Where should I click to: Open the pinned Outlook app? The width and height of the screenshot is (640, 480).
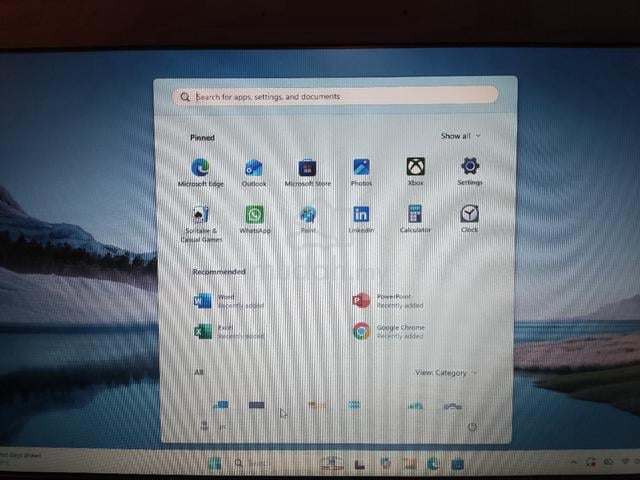click(x=253, y=173)
